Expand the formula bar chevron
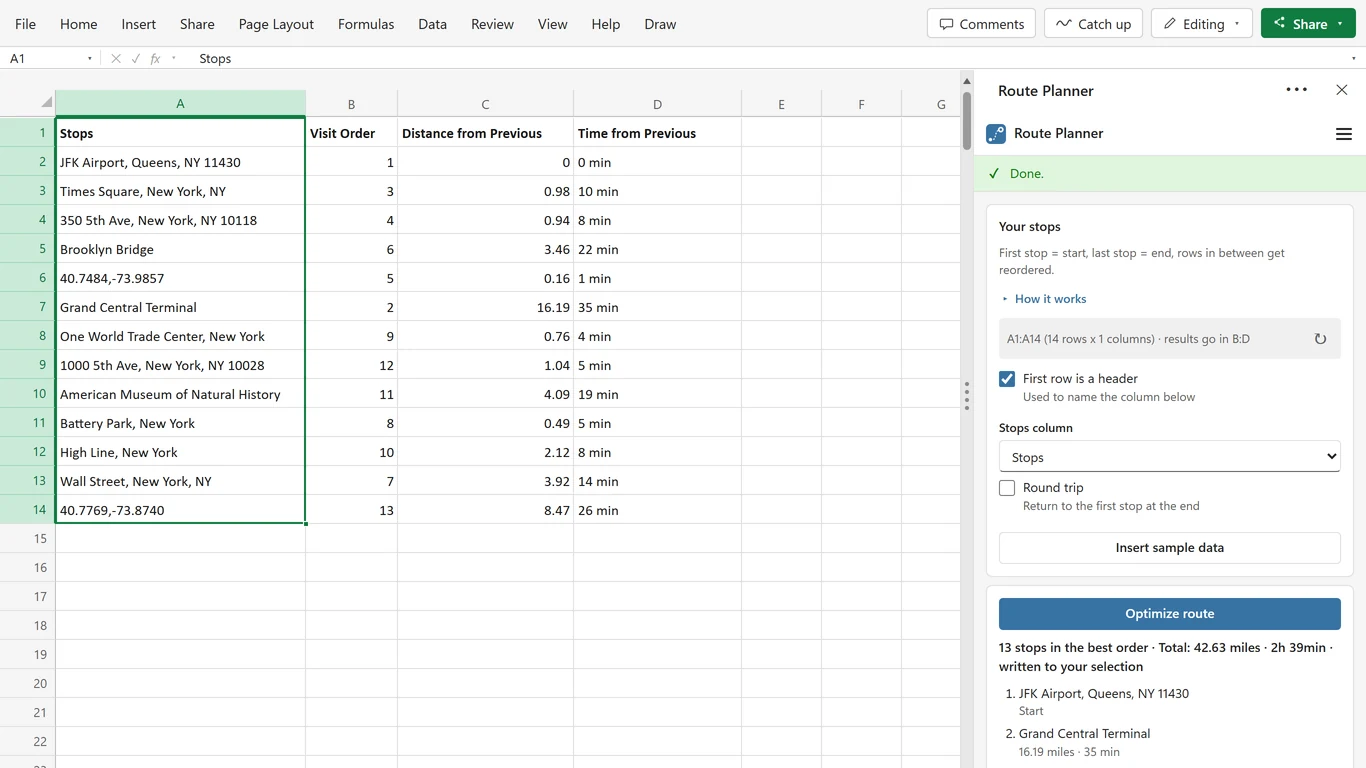The image size is (1366, 768). tap(1354, 59)
